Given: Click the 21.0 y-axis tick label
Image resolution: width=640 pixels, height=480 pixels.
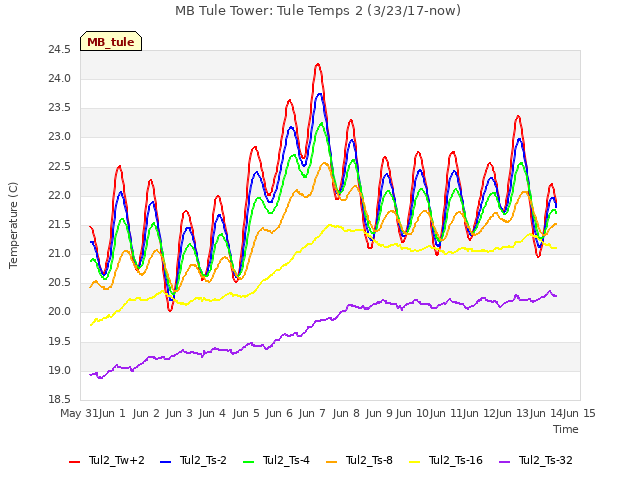Looking at the screenshot, I should pos(59,254).
